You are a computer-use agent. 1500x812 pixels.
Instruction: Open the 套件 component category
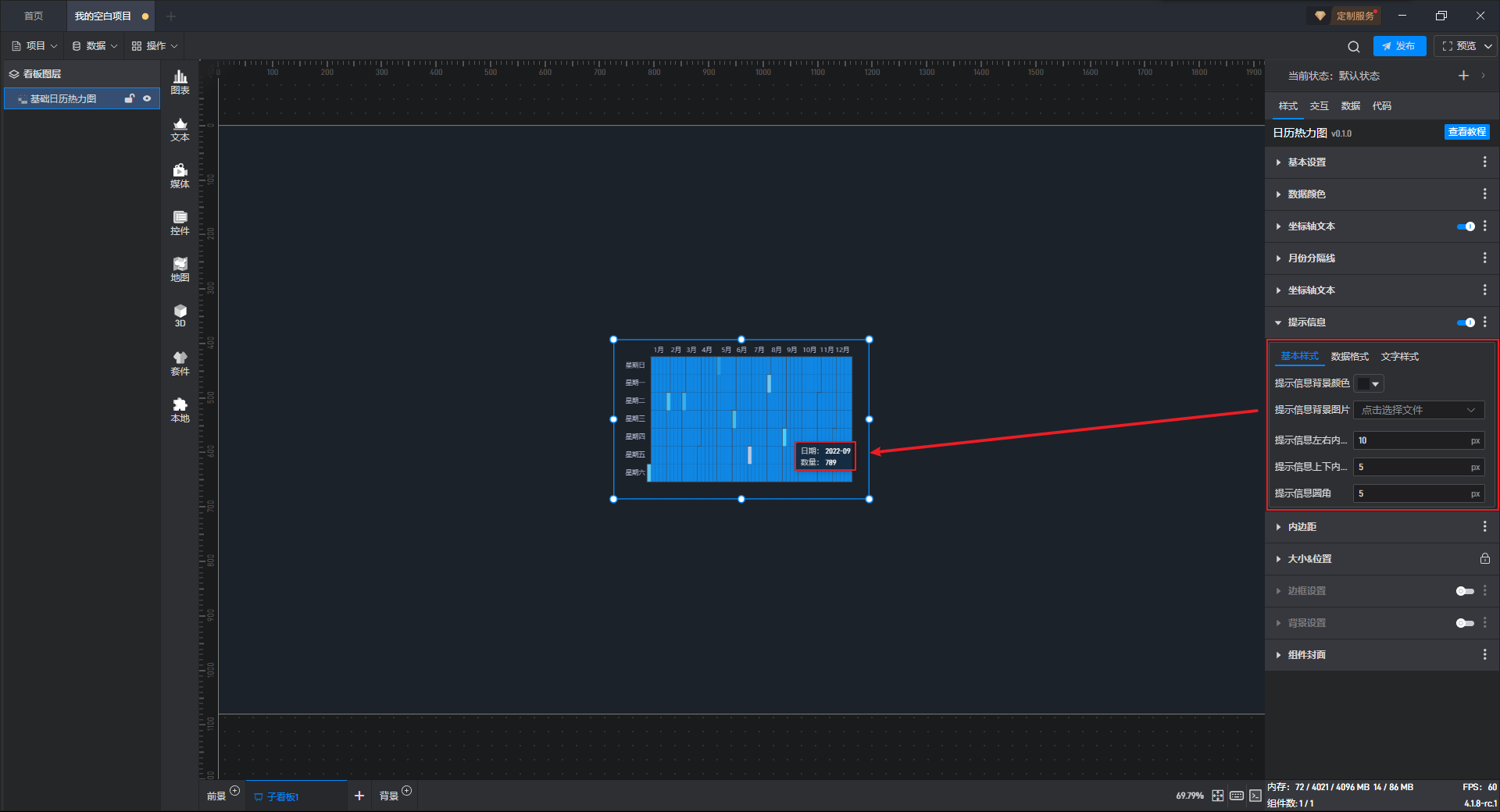click(180, 363)
